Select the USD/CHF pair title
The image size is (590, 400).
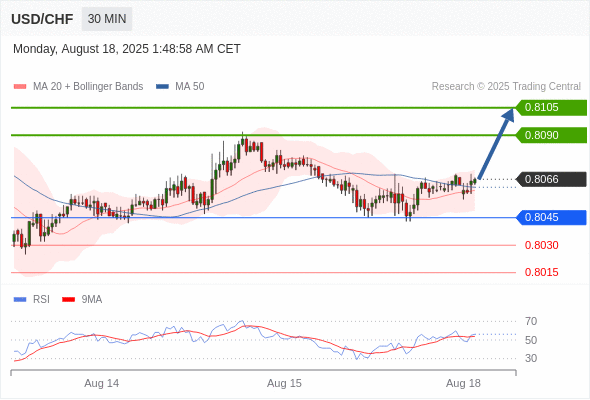coord(42,19)
